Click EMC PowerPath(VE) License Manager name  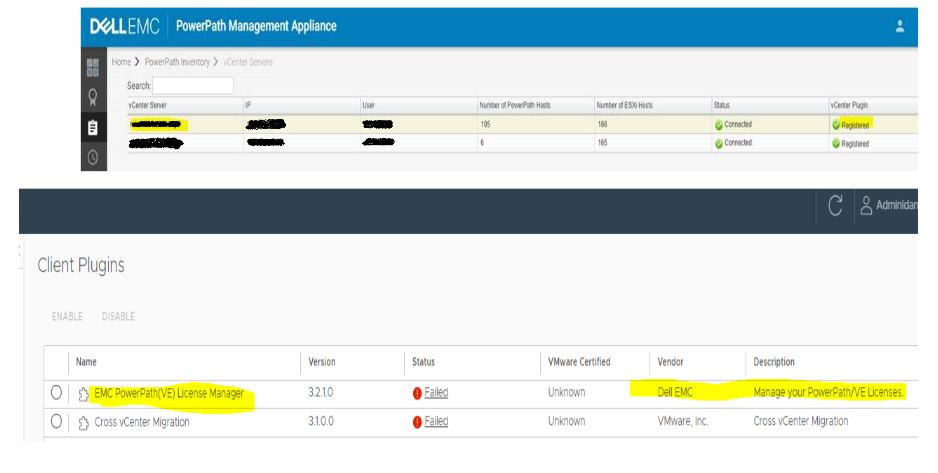[169, 393]
